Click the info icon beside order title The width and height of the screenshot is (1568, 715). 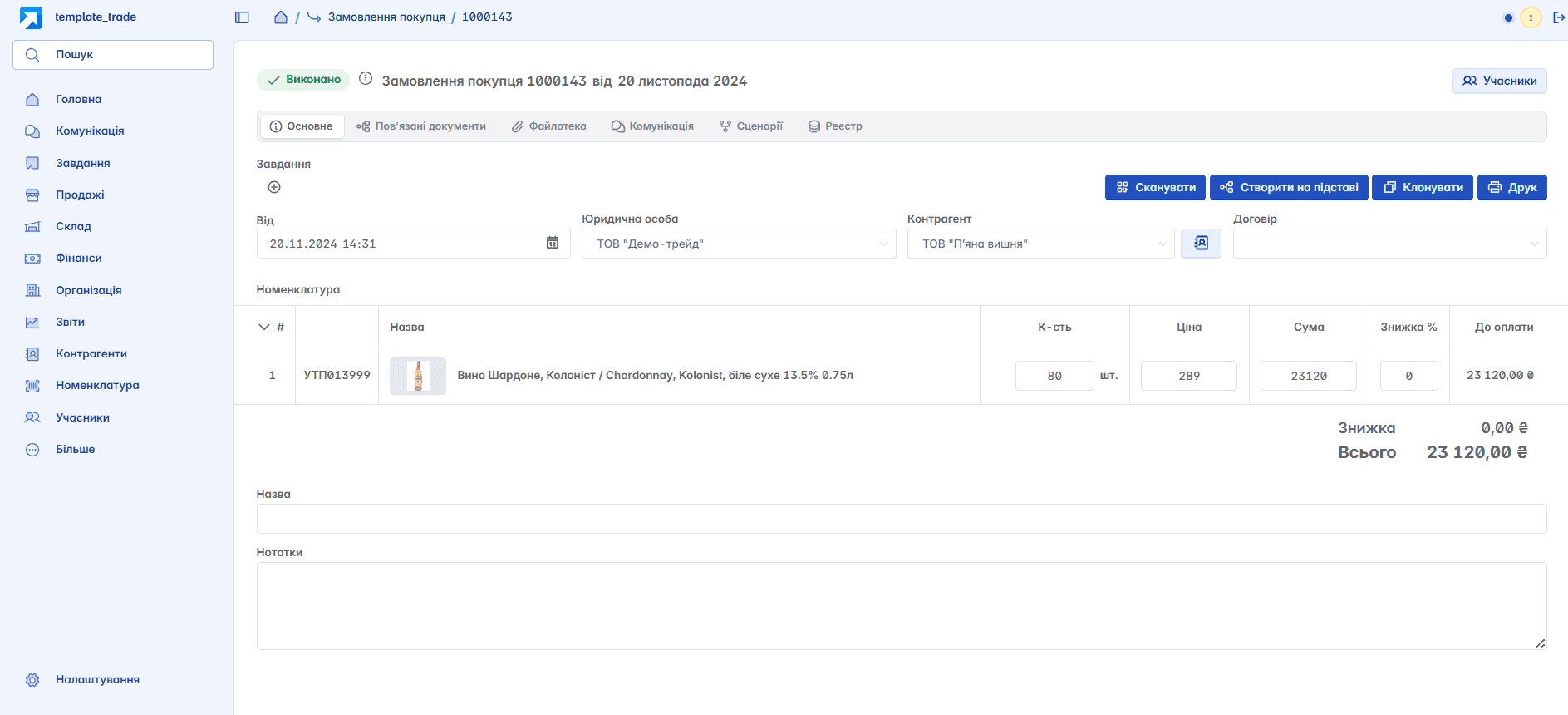(366, 79)
